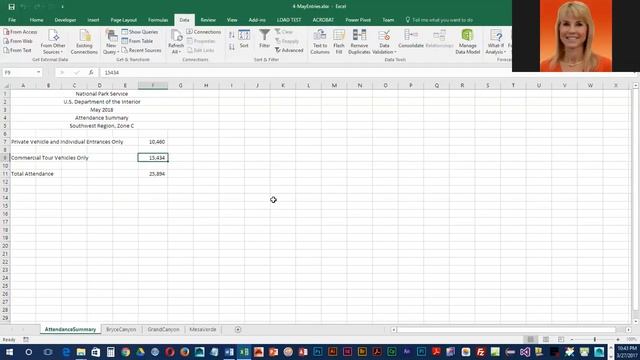Click Remove Duplicates
The image size is (640, 360).
tap(359, 42)
